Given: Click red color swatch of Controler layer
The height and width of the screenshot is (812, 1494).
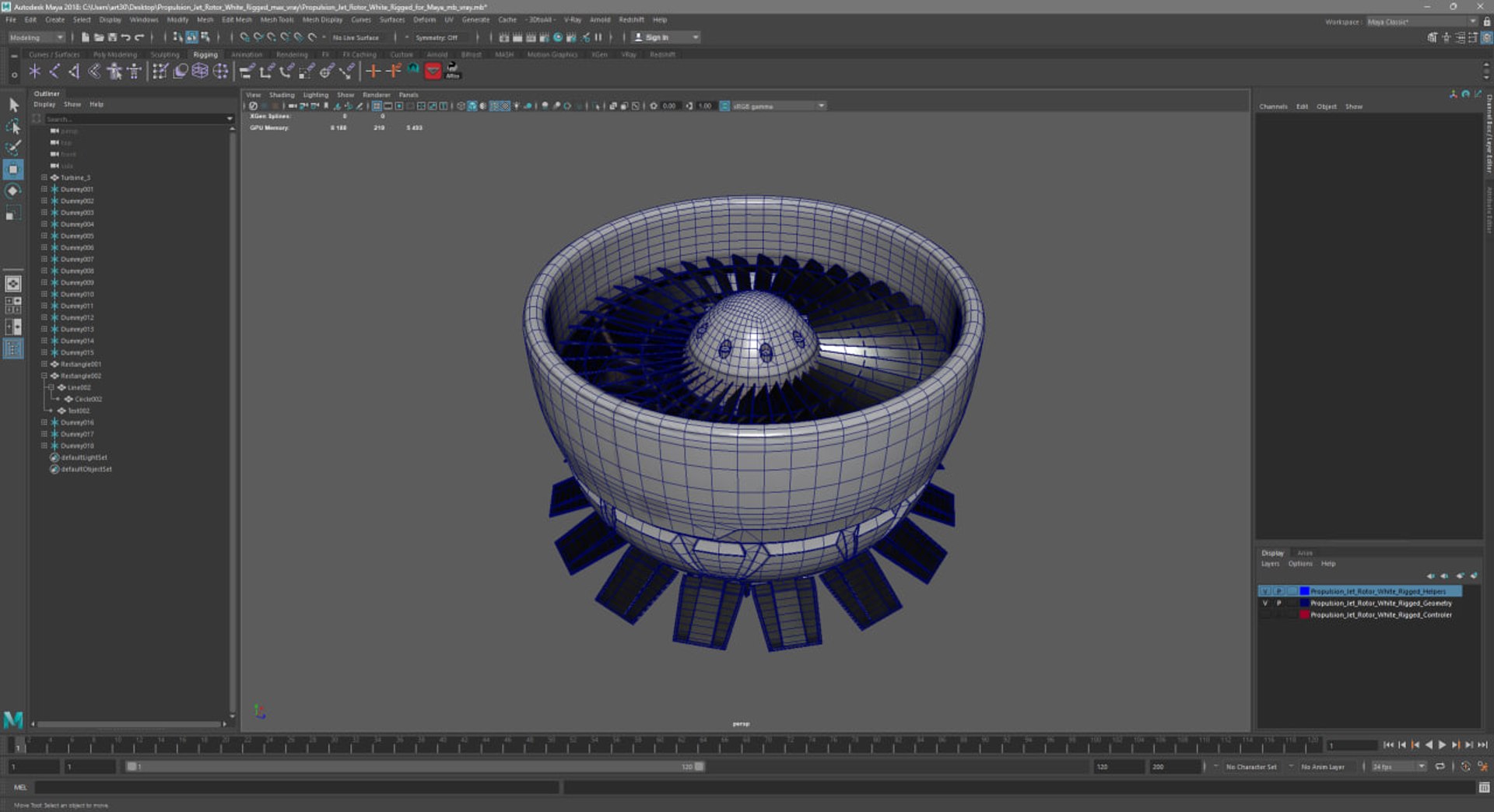Looking at the screenshot, I should (1304, 614).
